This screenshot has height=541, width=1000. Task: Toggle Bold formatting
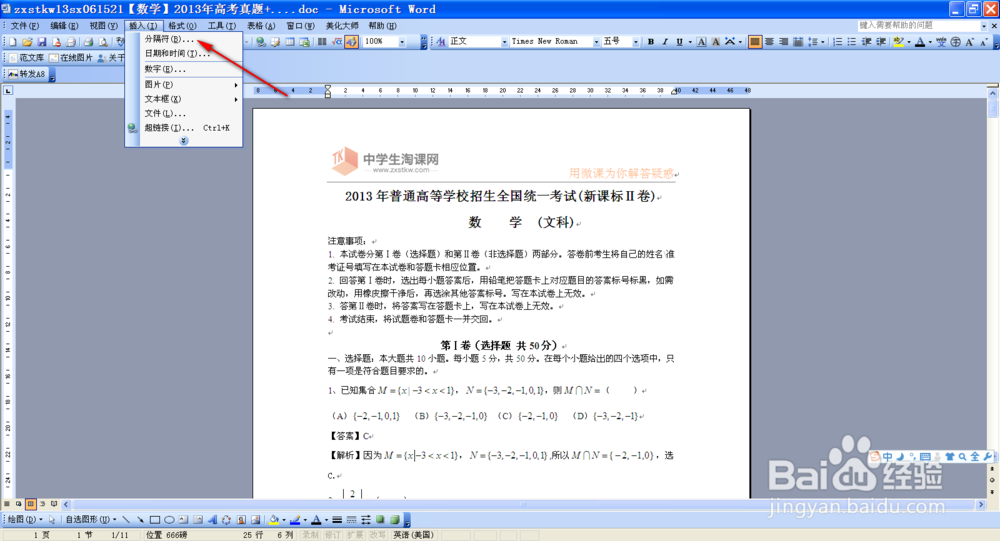point(651,41)
